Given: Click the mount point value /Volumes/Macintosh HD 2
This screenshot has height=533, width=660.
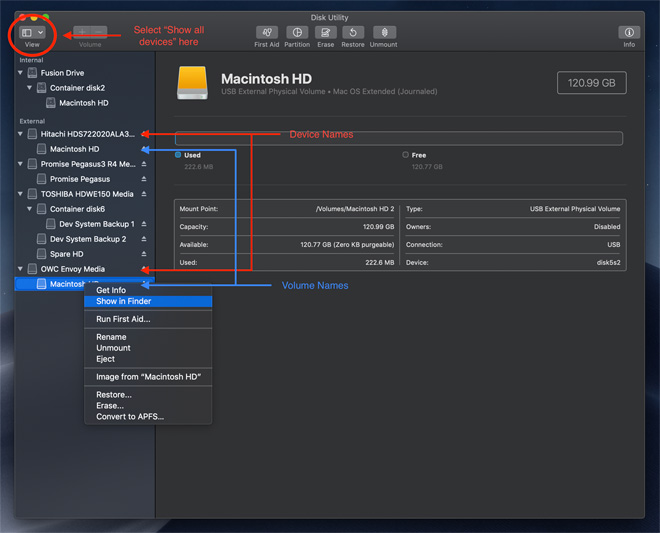Looking at the screenshot, I should (x=355, y=209).
